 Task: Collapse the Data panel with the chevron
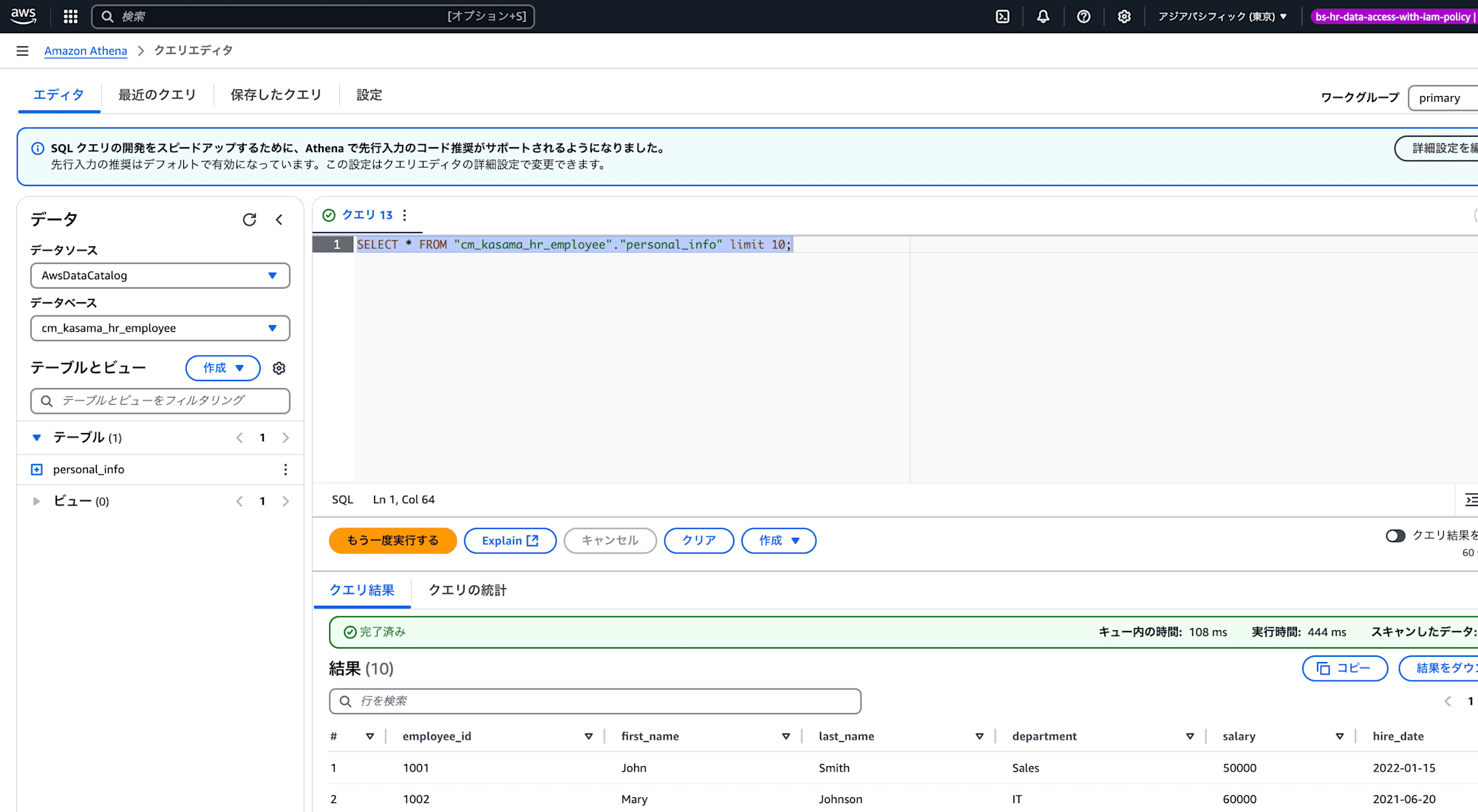[279, 219]
